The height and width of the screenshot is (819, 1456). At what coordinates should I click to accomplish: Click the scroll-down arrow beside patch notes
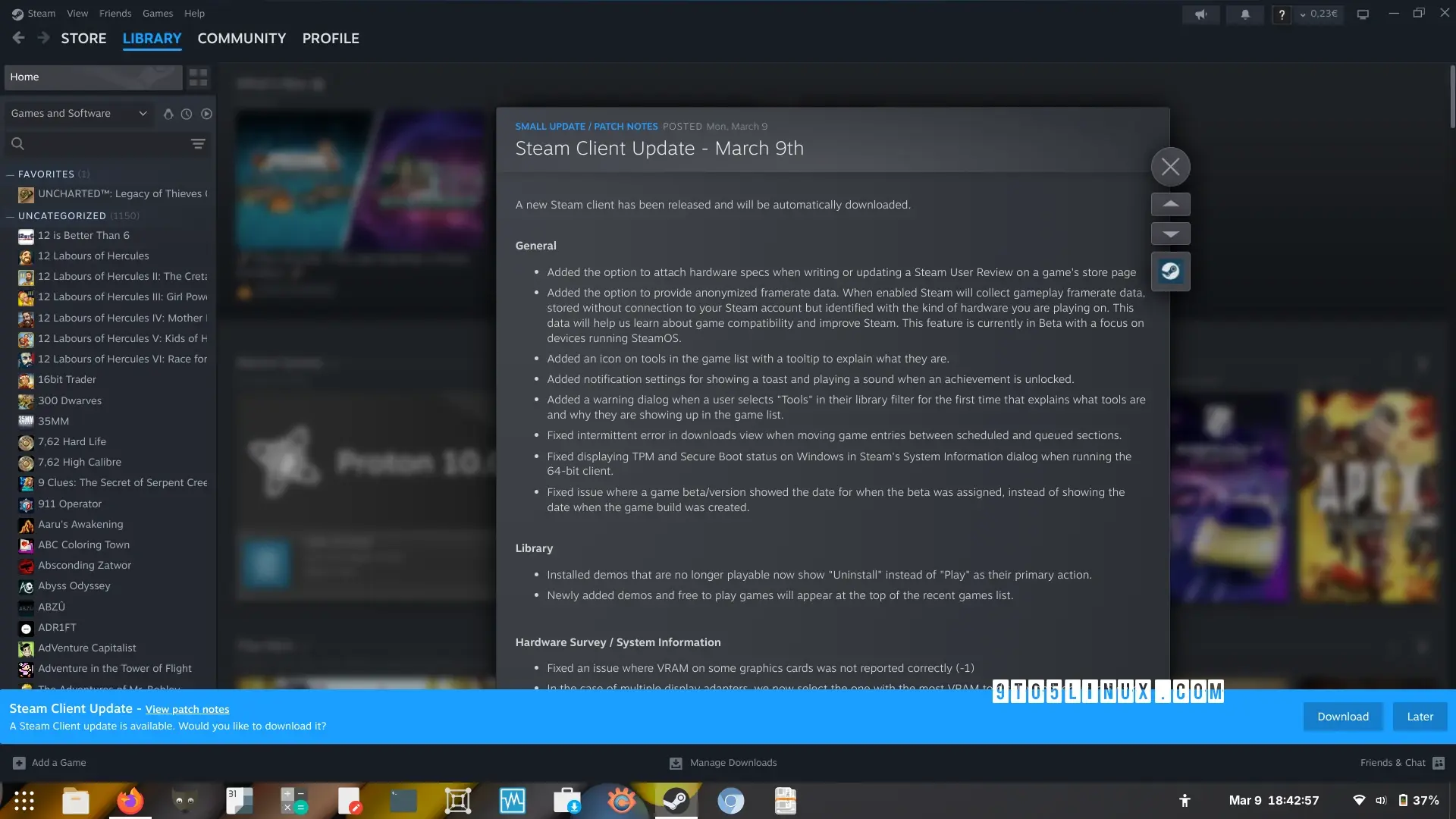1170,234
